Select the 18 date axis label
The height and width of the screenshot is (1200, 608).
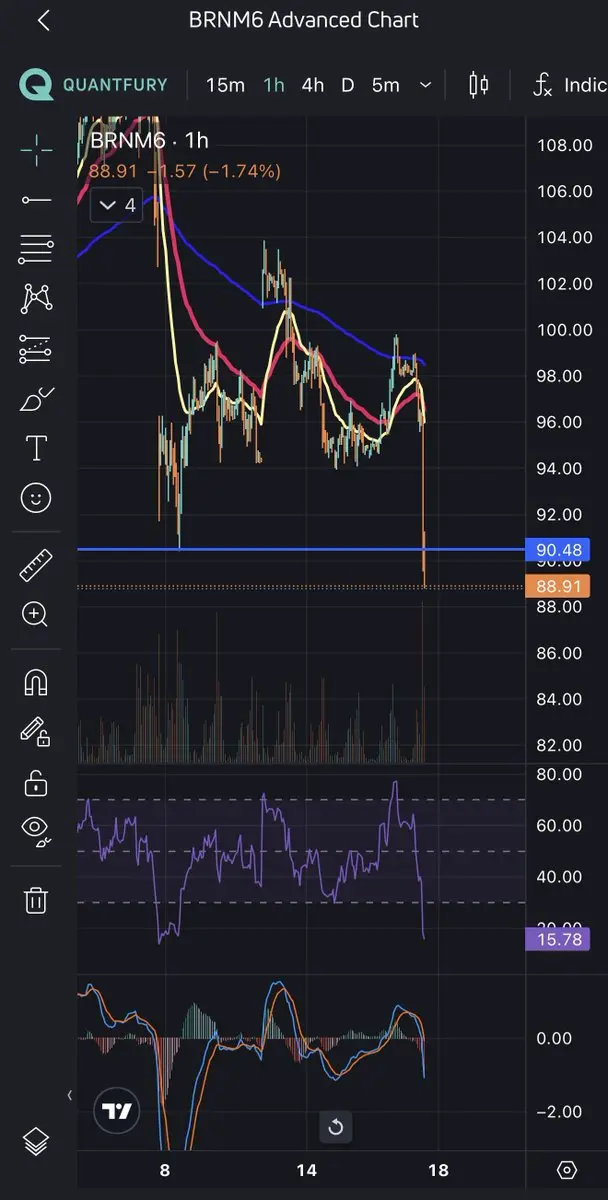coord(437,1170)
